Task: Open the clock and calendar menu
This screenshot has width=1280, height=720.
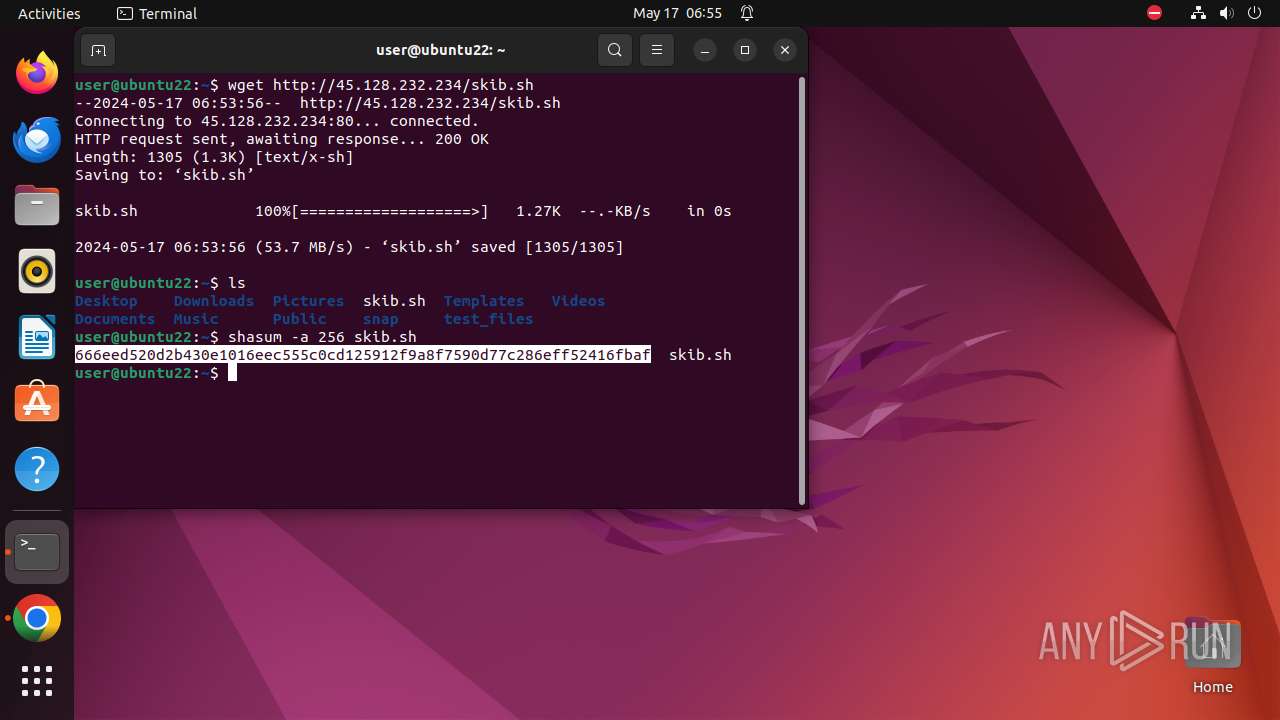Action: tap(677, 14)
